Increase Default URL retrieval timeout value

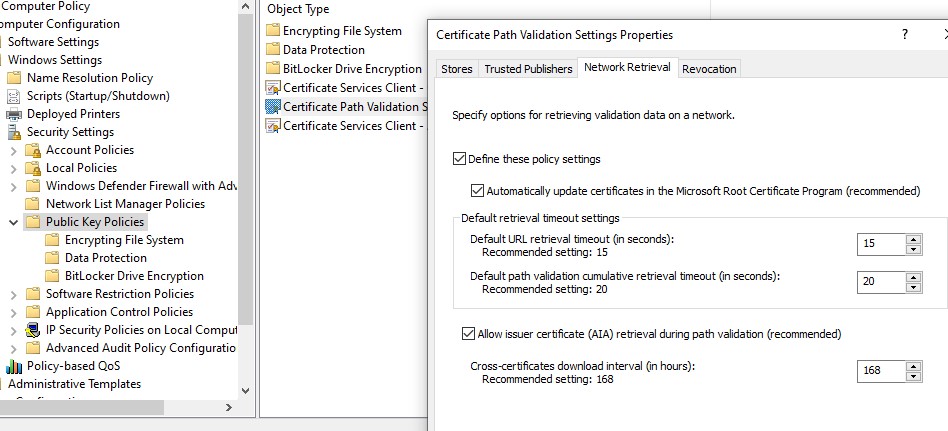point(913,239)
